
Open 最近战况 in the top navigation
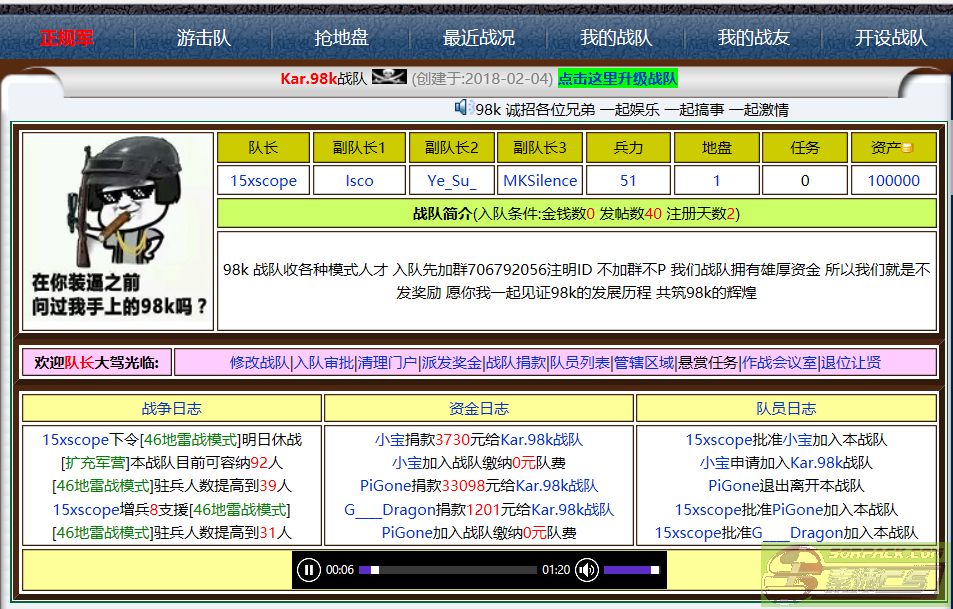(479, 38)
